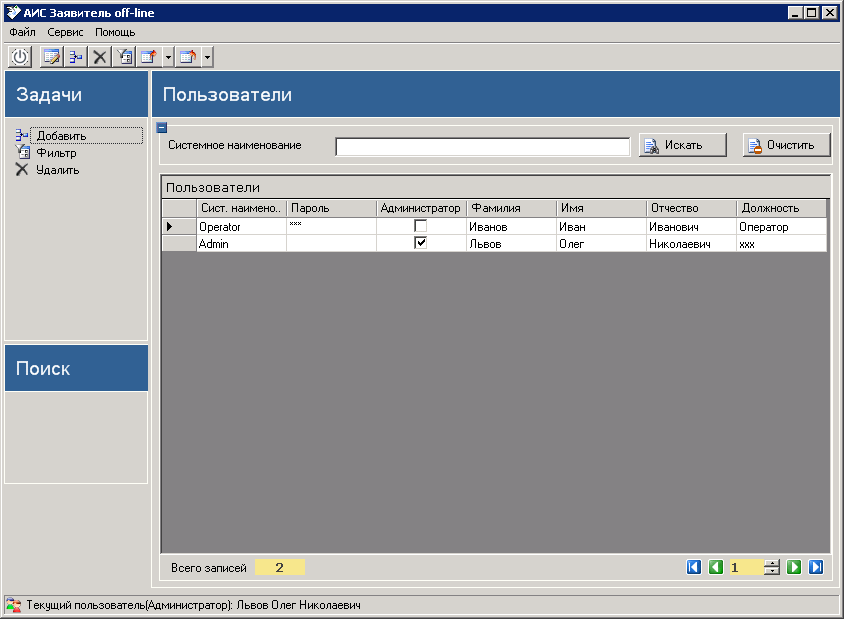Viewport: 844px width, 619px height.
Task: Collapse the search filter panel
Action: [161, 128]
